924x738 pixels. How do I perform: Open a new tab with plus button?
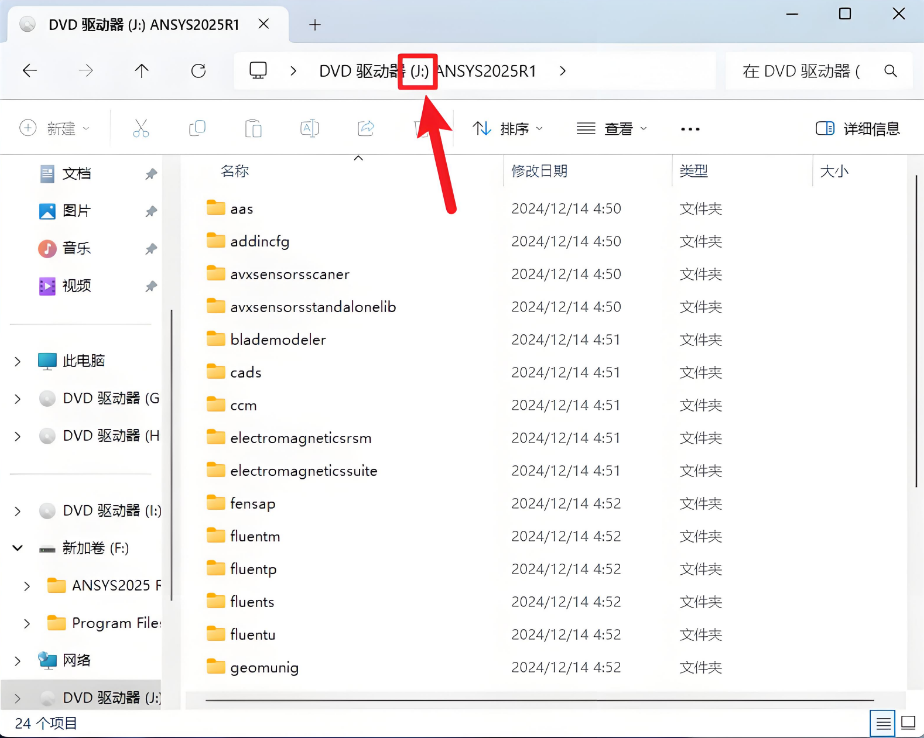coord(315,25)
